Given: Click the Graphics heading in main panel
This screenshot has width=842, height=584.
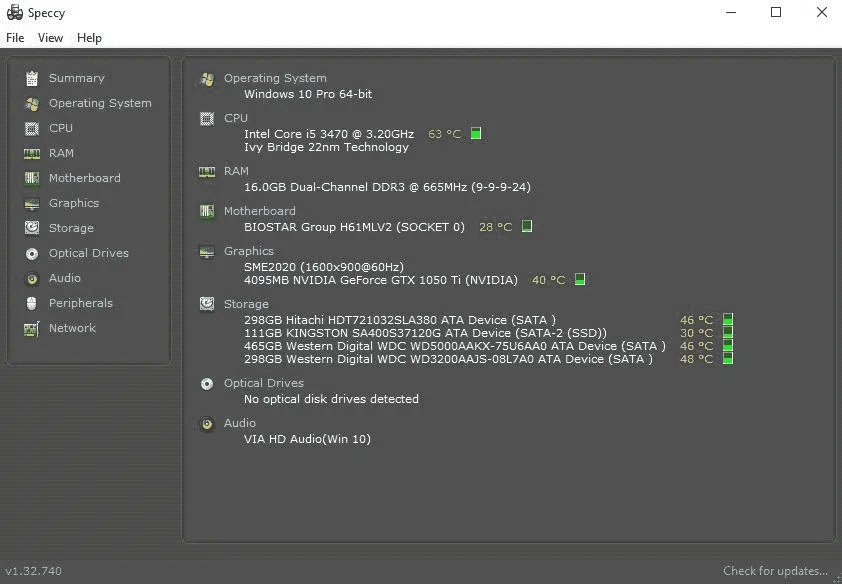Looking at the screenshot, I should click(249, 251).
